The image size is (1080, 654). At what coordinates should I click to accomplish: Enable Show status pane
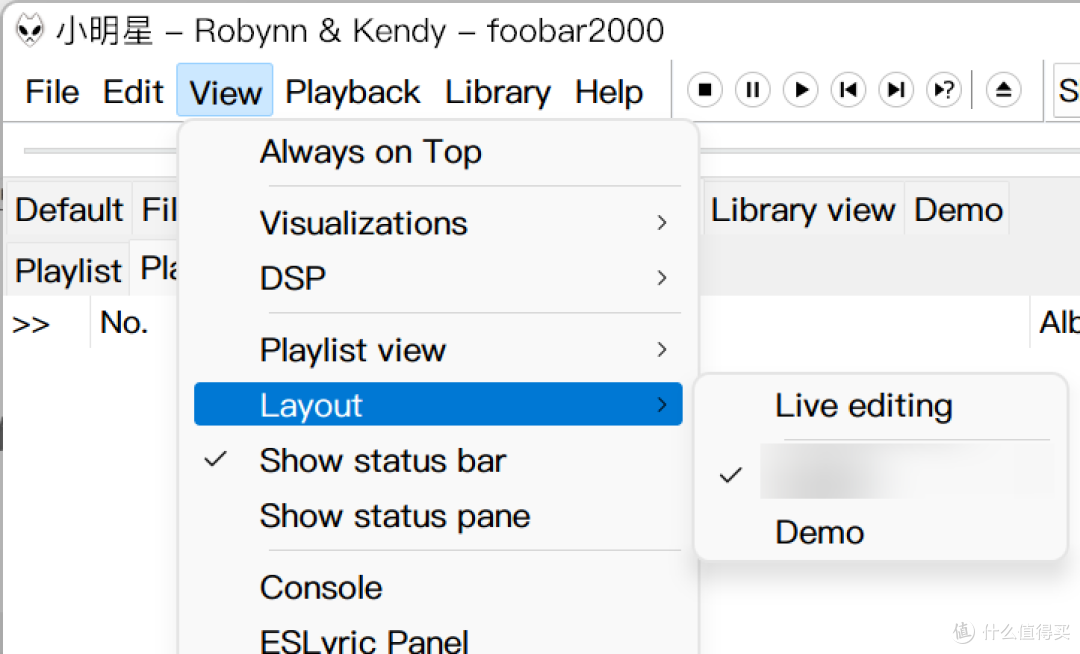click(438, 516)
